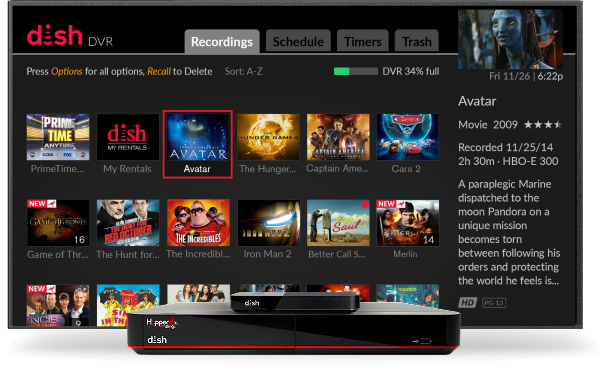Select the Iron Man 2 recording
The height and width of the screenshot is (372, 608).
point(269,223)
